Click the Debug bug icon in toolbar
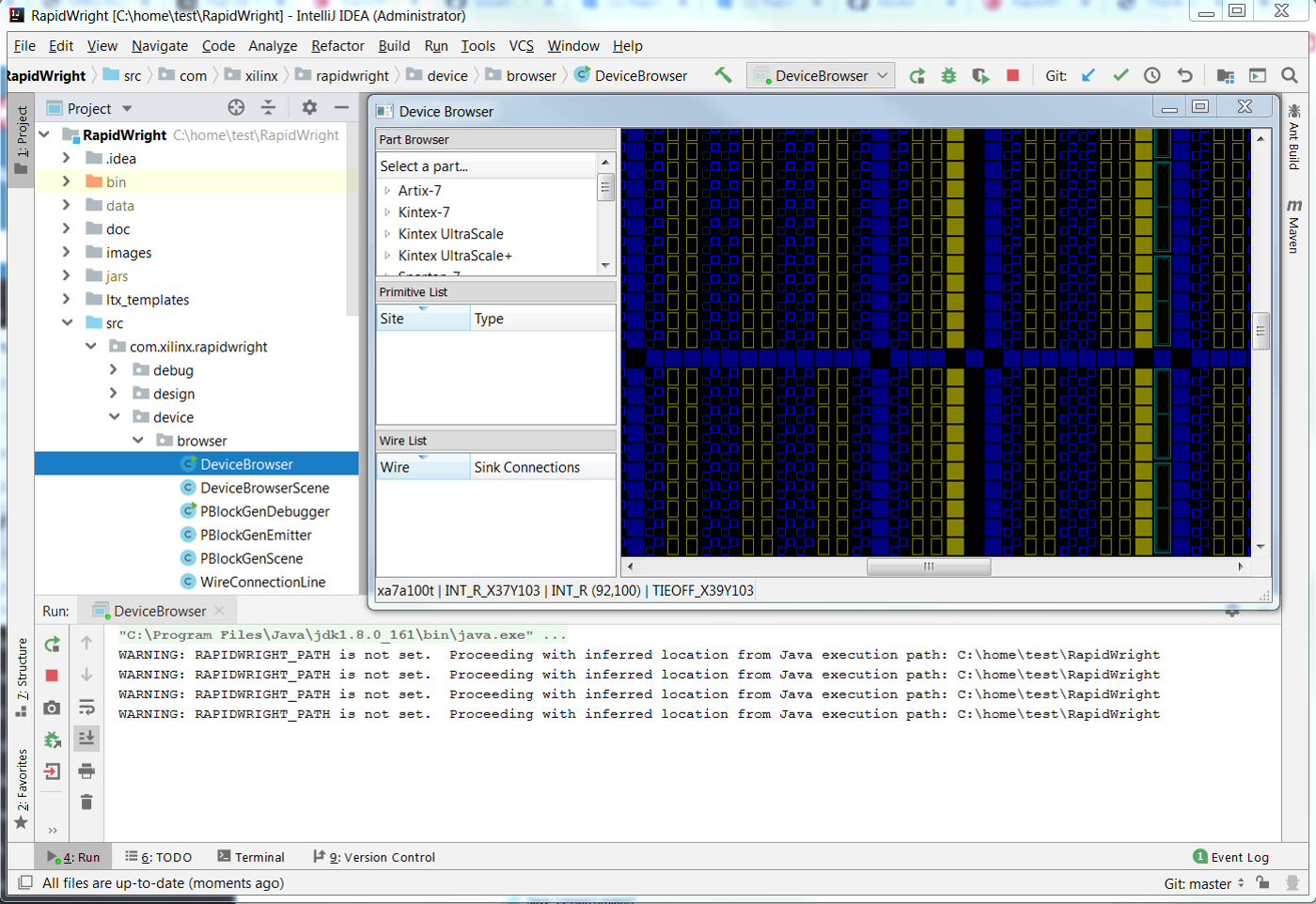This screenshot has width=1316, height=904. pos(948,75)
